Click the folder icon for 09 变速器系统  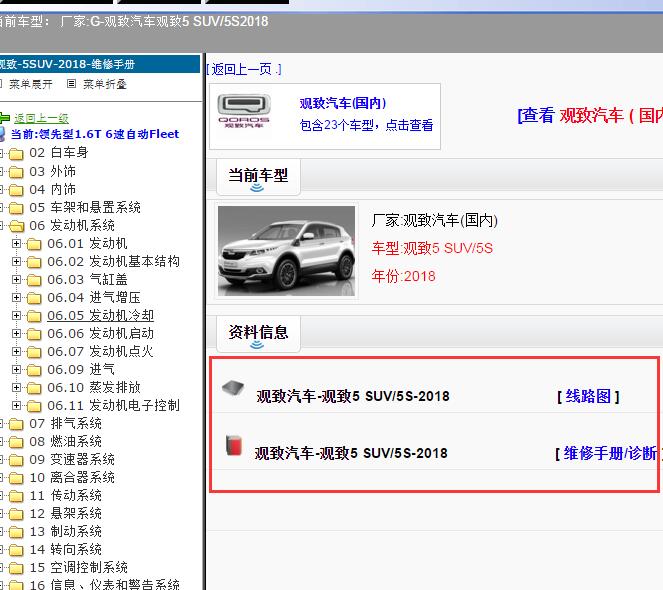pyautogui.click(x=16, y=460)
